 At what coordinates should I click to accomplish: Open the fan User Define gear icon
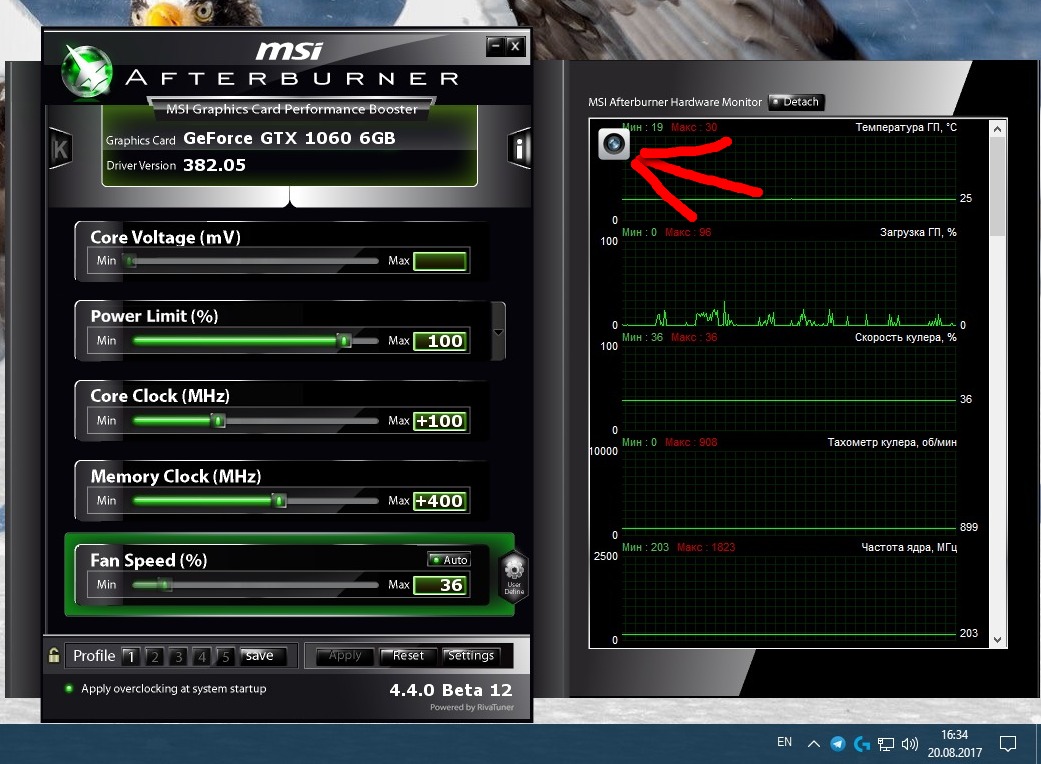tap(514, 575)
